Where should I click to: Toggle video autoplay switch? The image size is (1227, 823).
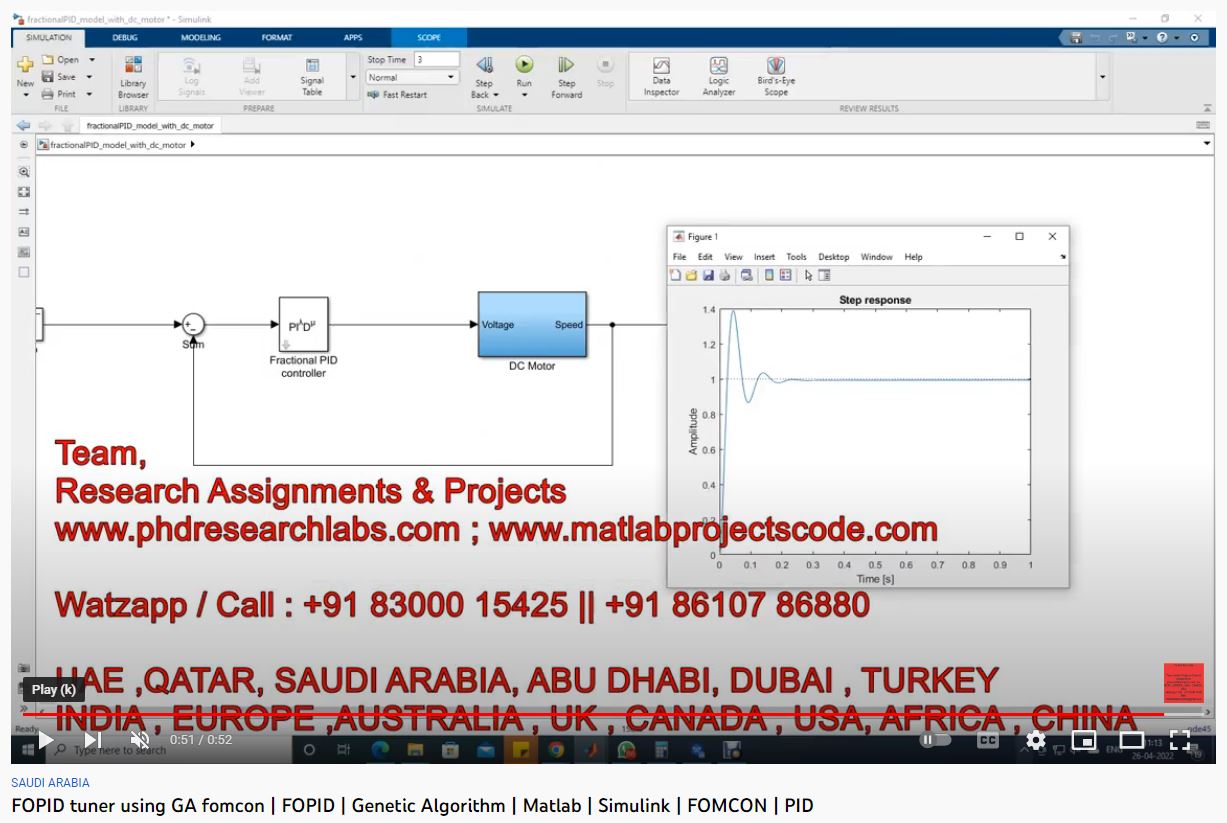point(934,740)
